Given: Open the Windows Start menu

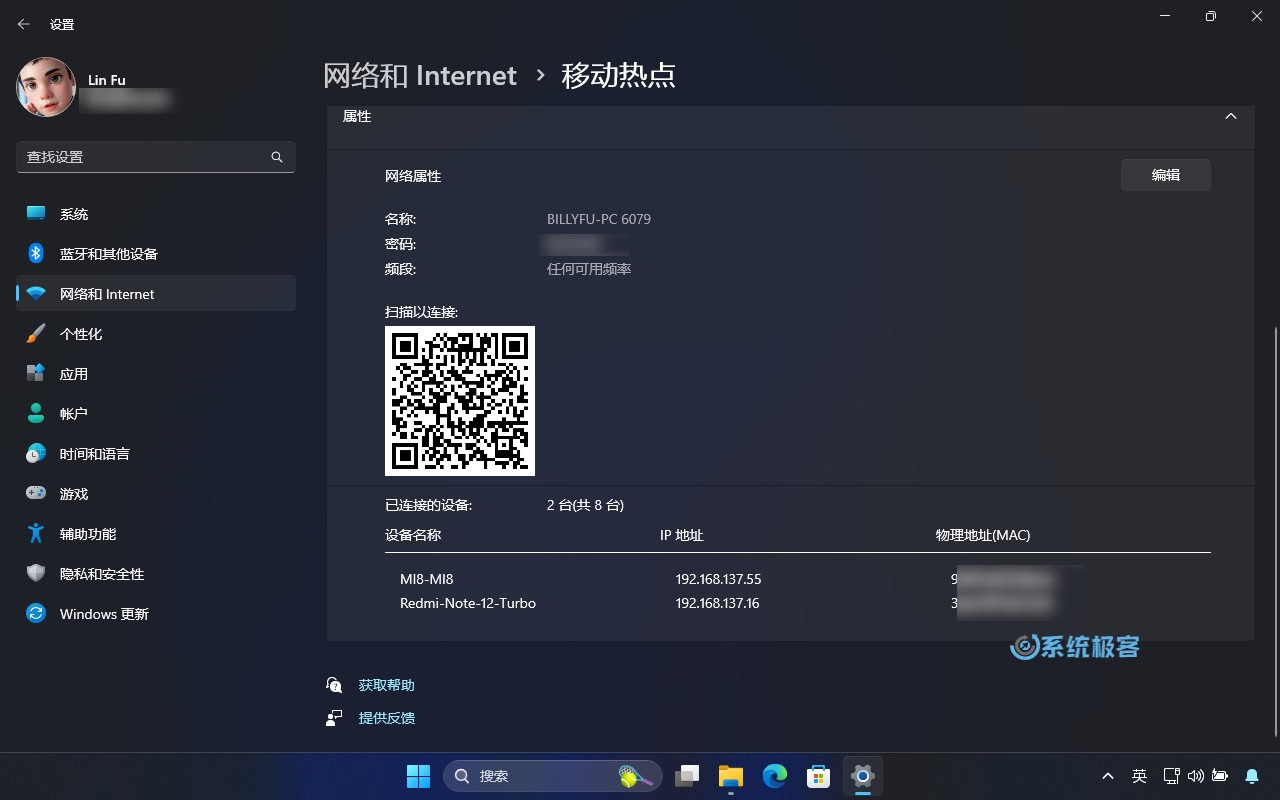Looking at the screenshot, I should pyautogui.click(x=418, y=776).
